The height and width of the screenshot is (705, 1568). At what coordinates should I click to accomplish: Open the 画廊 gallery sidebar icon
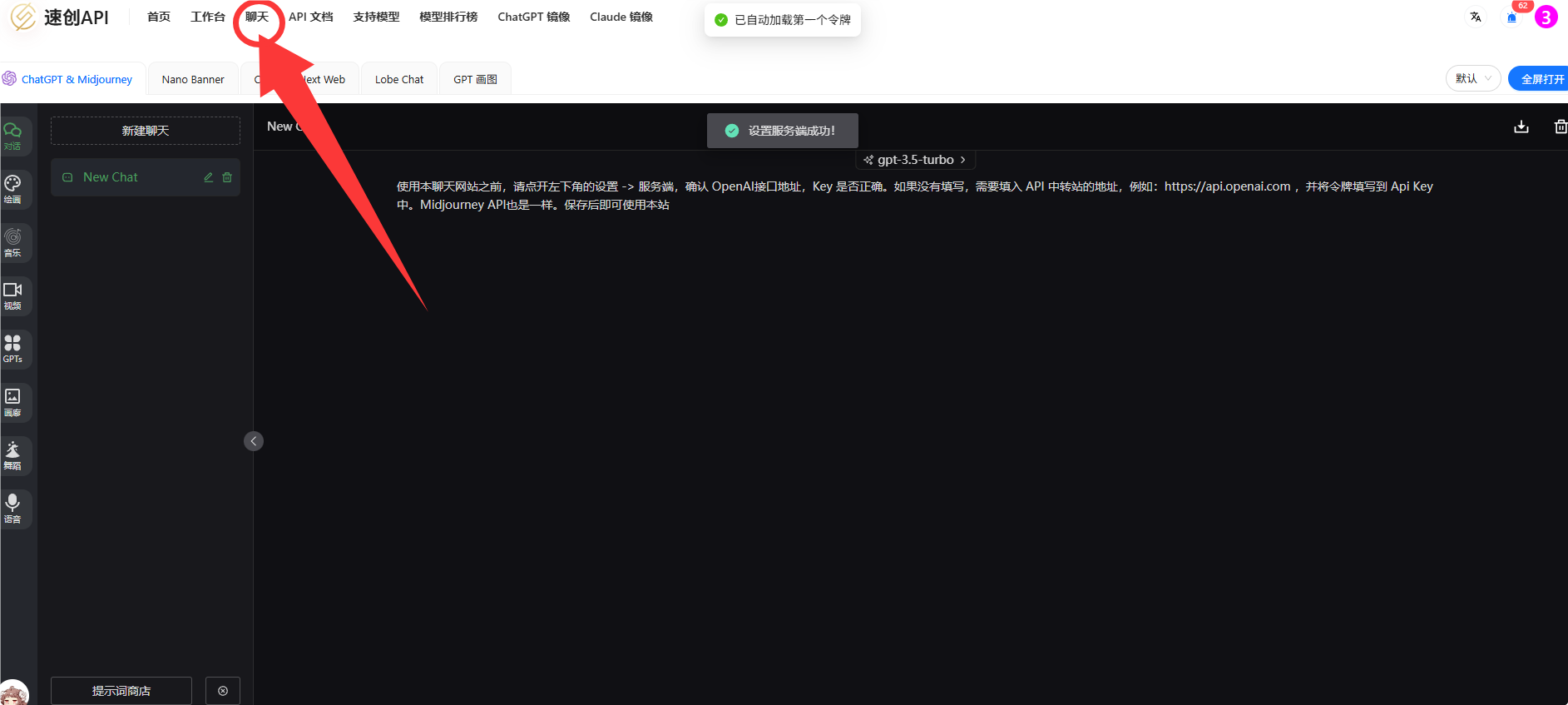coord(13,402)
